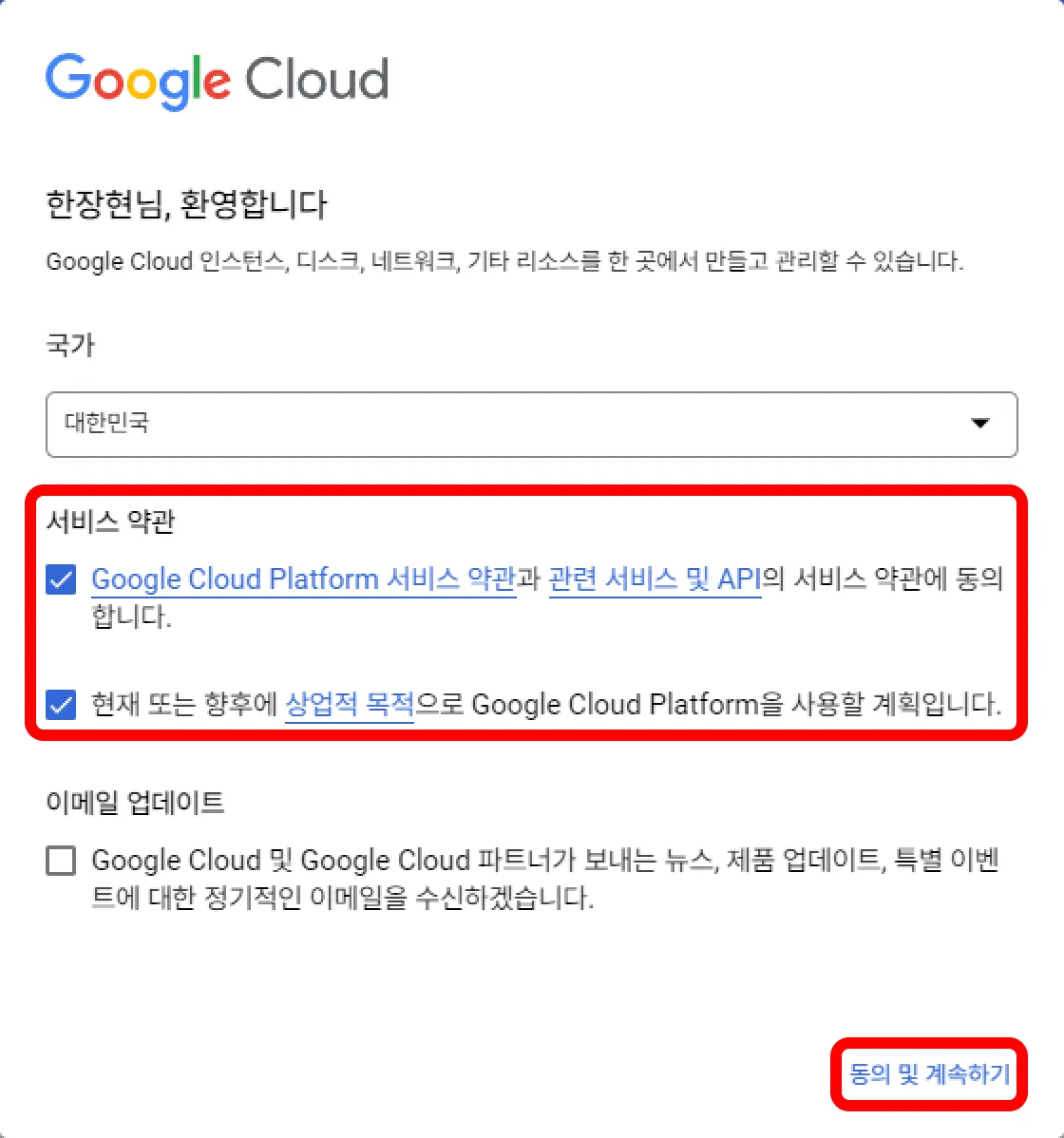1064x1138 pixels.
Task: Click the 서비스 약관 section heading
Action: tap(110, 521)
